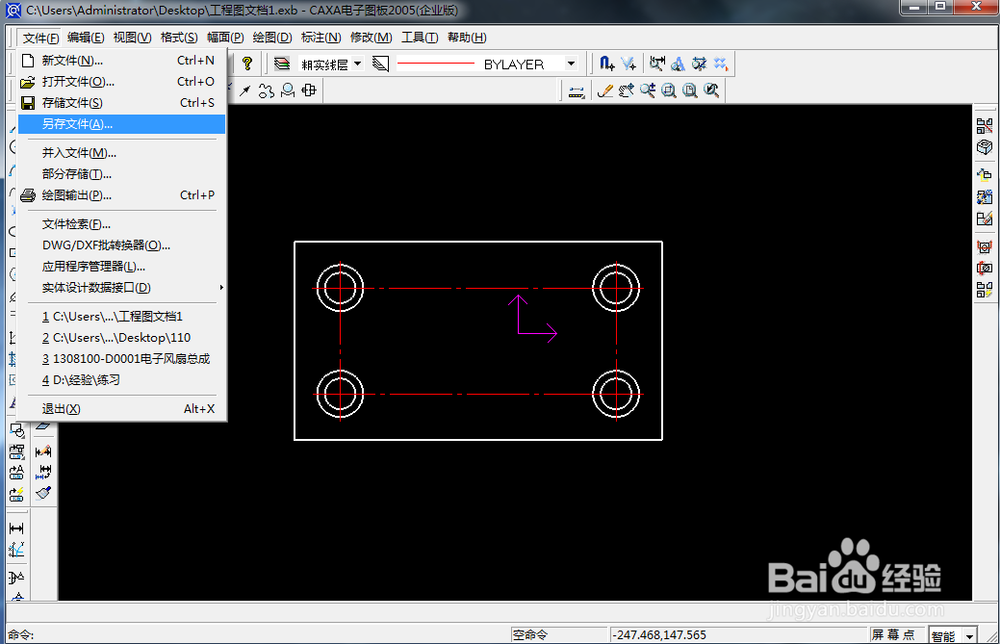1000x644 pixels.
Task: Open recent file 2 Desktop\110
Action: point(122,338)
